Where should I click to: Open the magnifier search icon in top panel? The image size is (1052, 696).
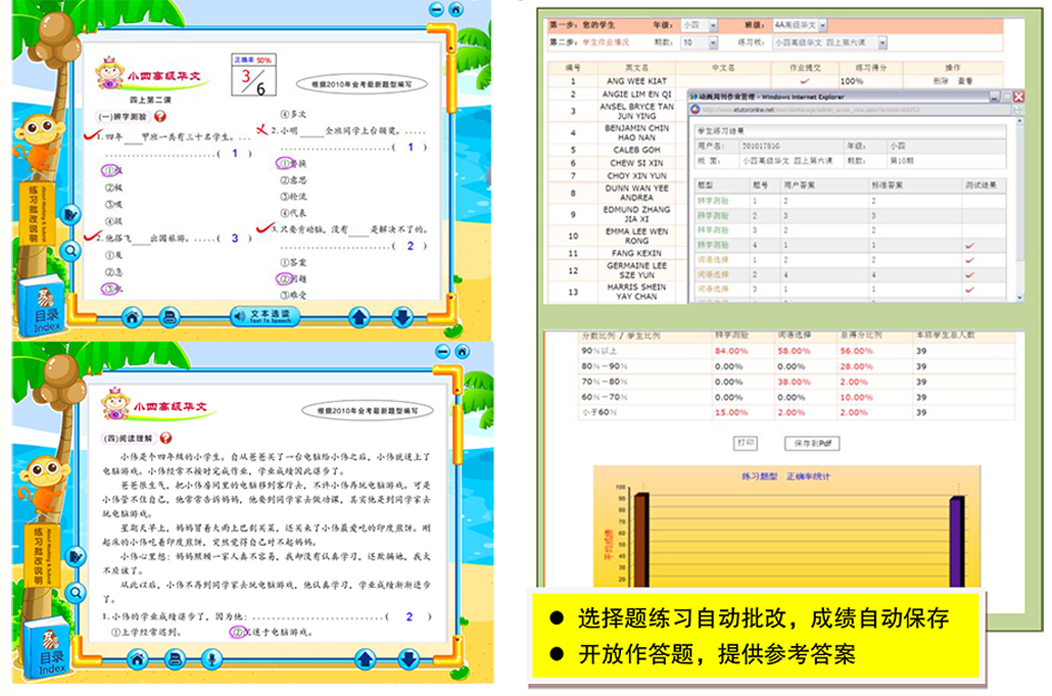tap(72, 250)
